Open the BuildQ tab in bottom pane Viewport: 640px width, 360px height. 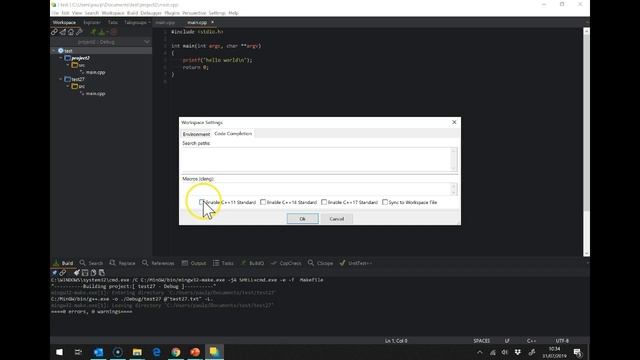pos(252,263)
